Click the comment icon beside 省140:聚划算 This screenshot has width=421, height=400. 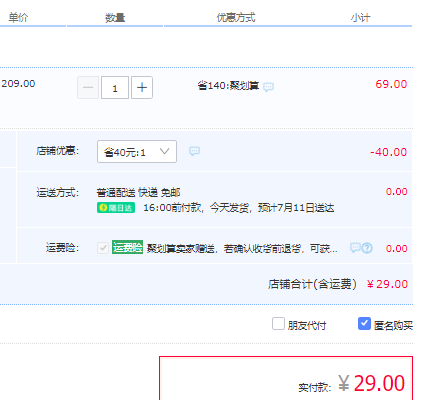point(268,87)
